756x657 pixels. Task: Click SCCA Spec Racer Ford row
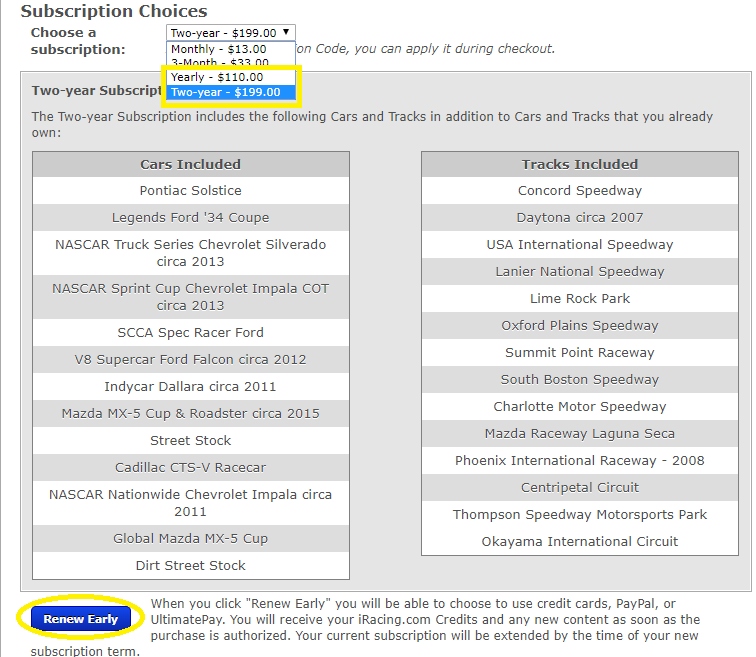tap(190, 333)
